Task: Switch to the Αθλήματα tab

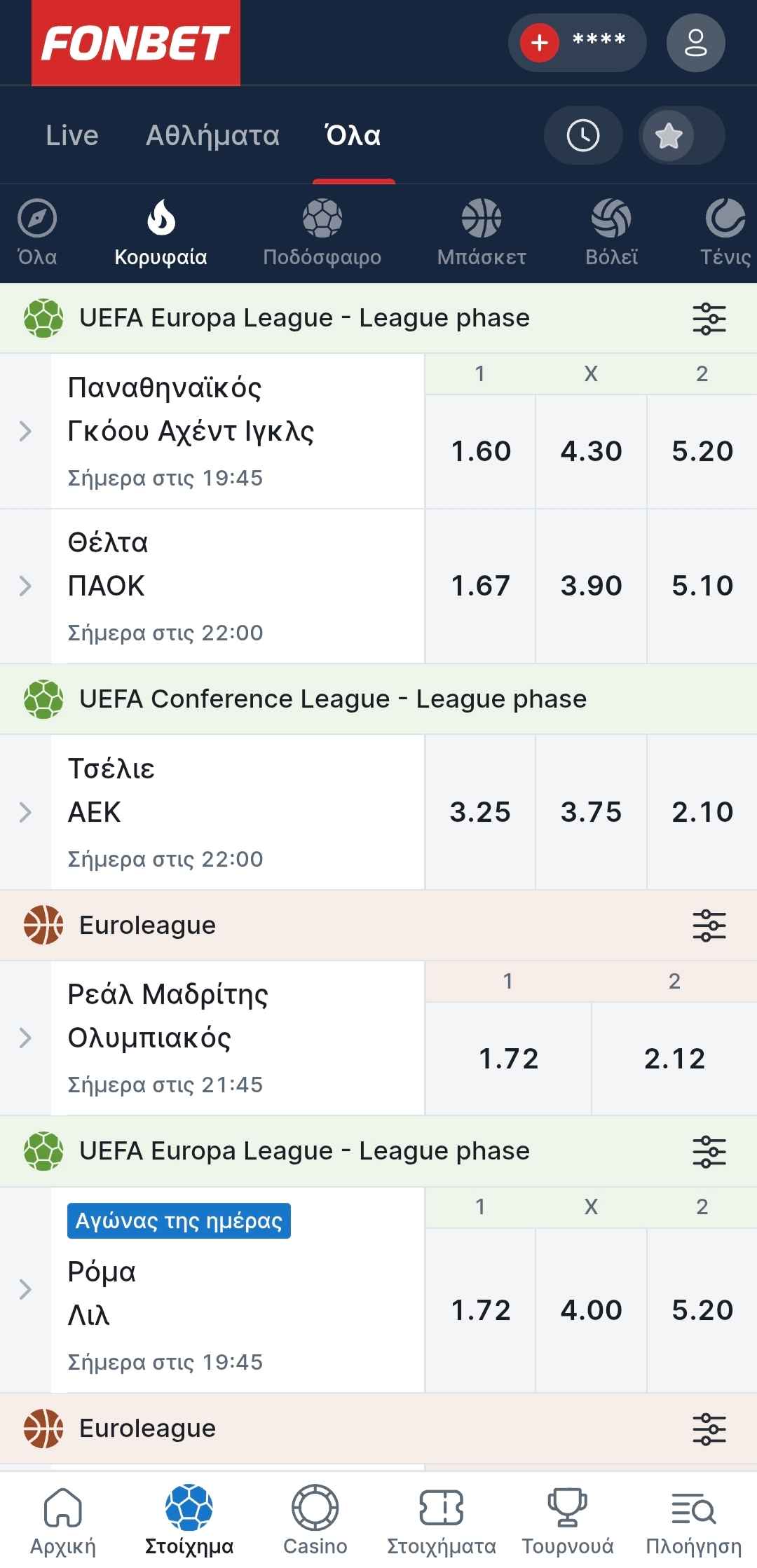Action: coord(212,135)
